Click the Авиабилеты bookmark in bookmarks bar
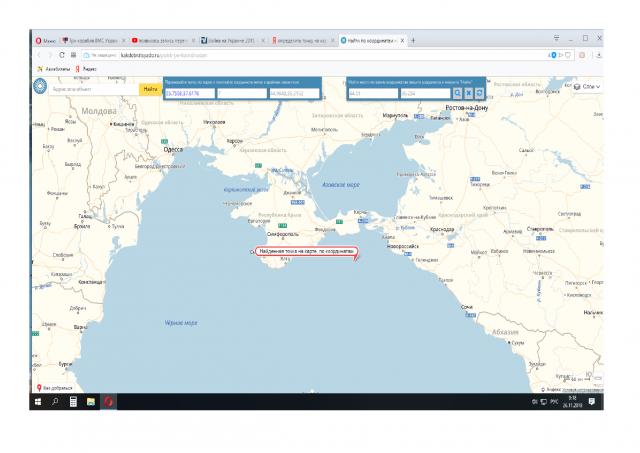Viewport: 640px width, 453px height. click(x=54, y=68)
